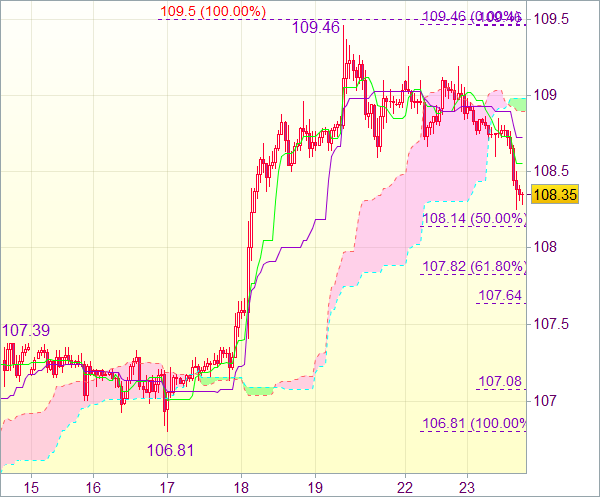The height and width of the screenshot is (497, 600).
Task: Click the 107 price axis value
Action: point(545,401)
